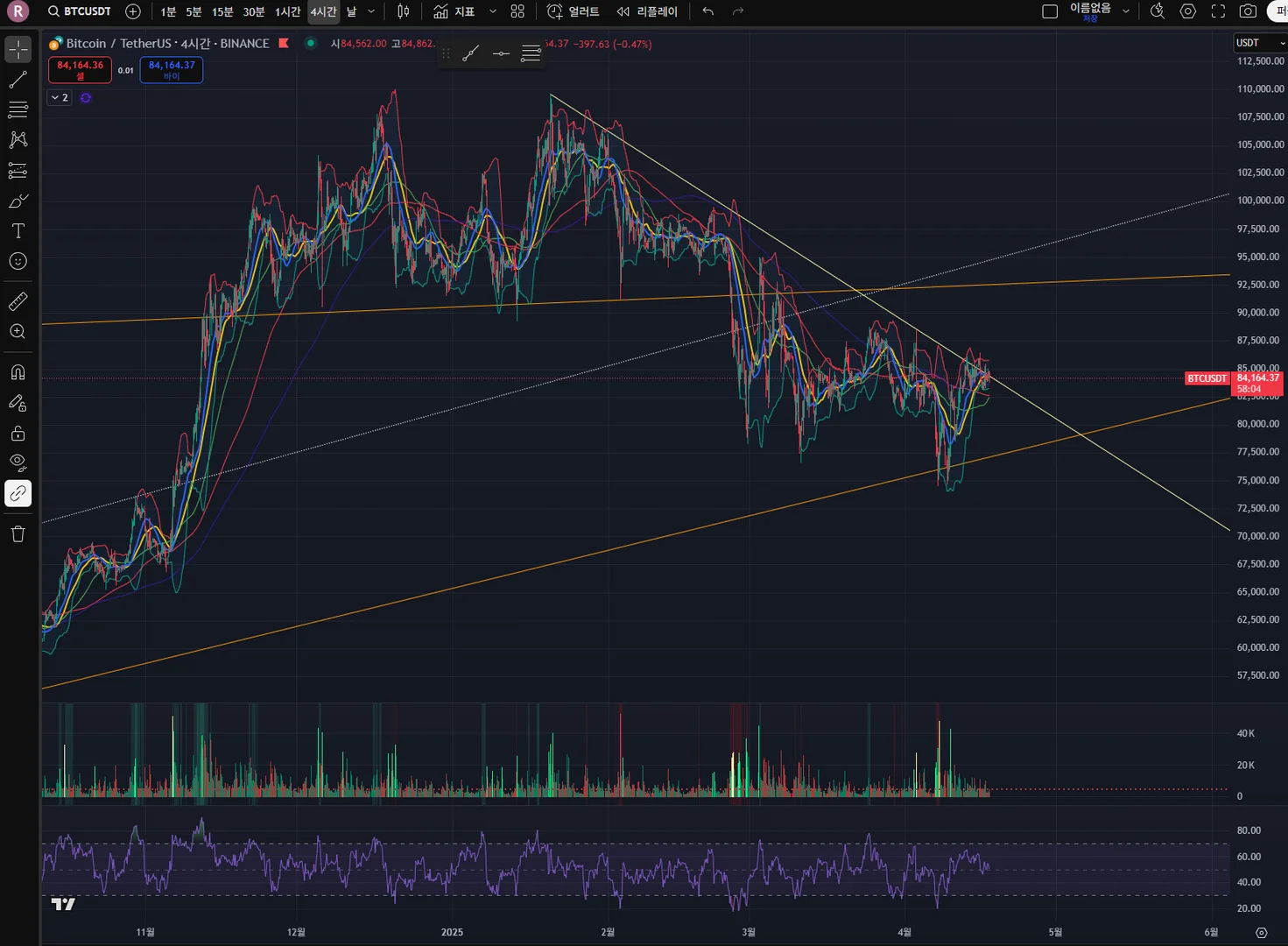Hide all drawings with the eye icon

[18, 463]
